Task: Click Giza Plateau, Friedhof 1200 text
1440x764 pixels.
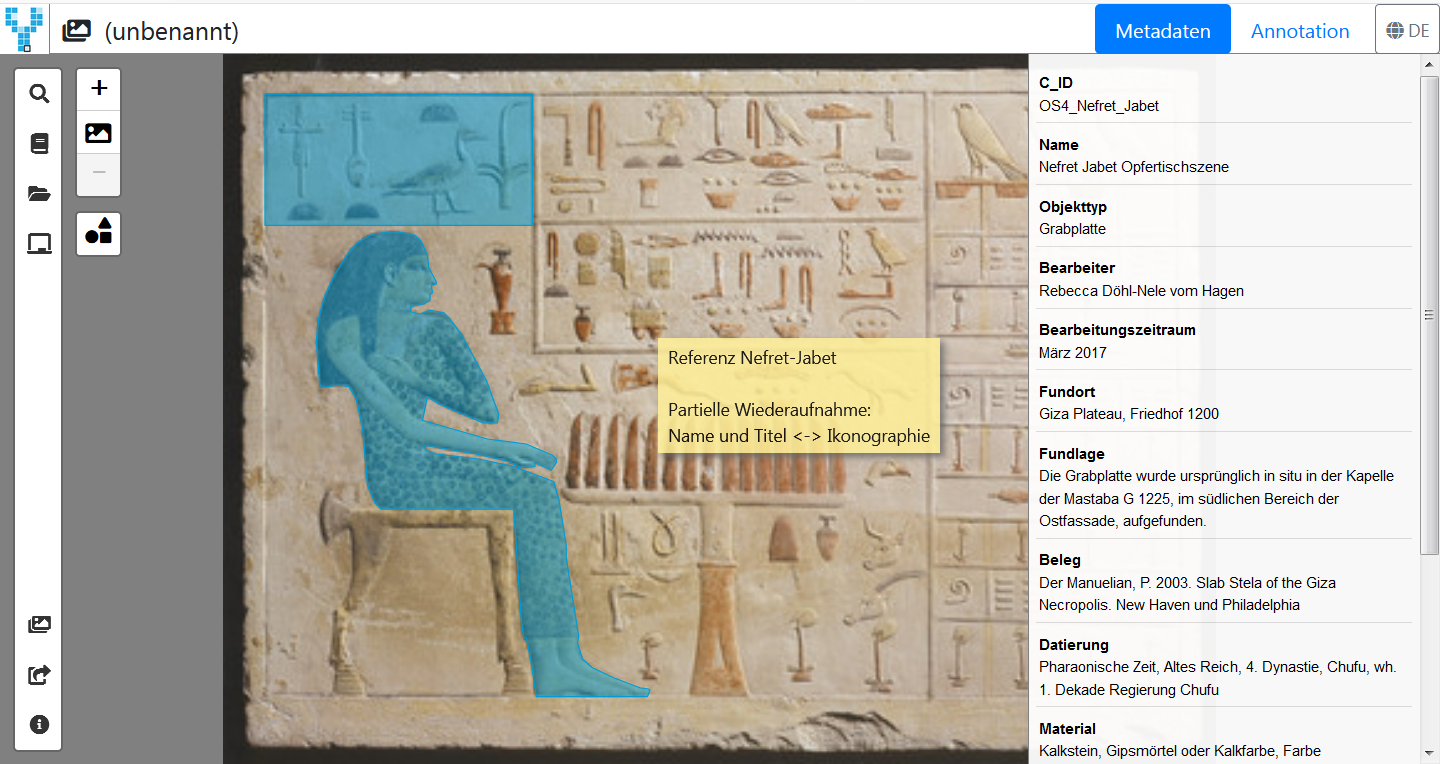Action: click(1129, 414)
